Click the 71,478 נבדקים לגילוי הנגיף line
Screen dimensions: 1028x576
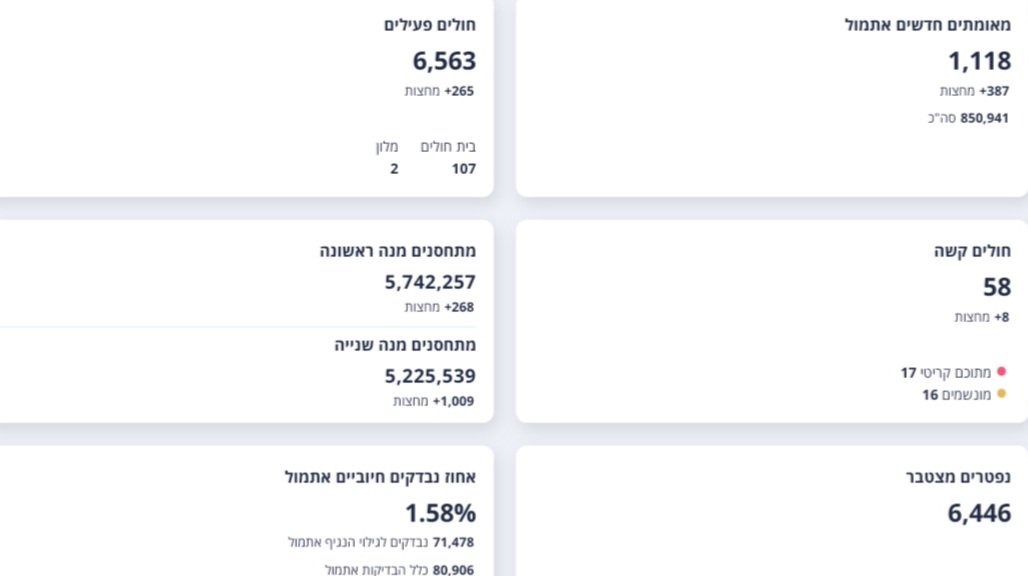pos(381,542)
